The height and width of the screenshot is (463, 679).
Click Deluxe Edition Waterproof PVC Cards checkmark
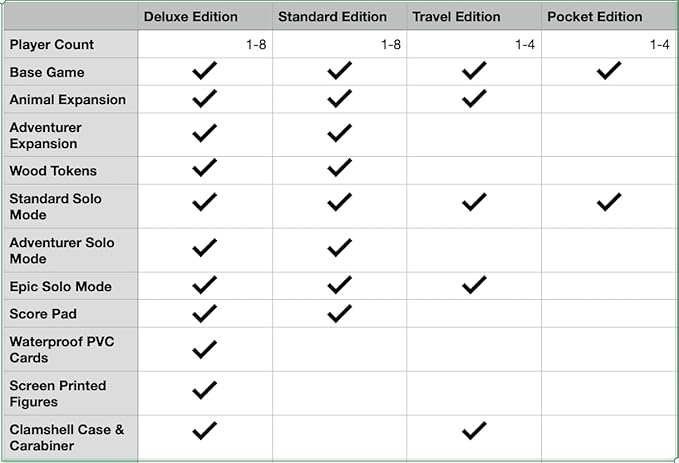pos(205,349)
